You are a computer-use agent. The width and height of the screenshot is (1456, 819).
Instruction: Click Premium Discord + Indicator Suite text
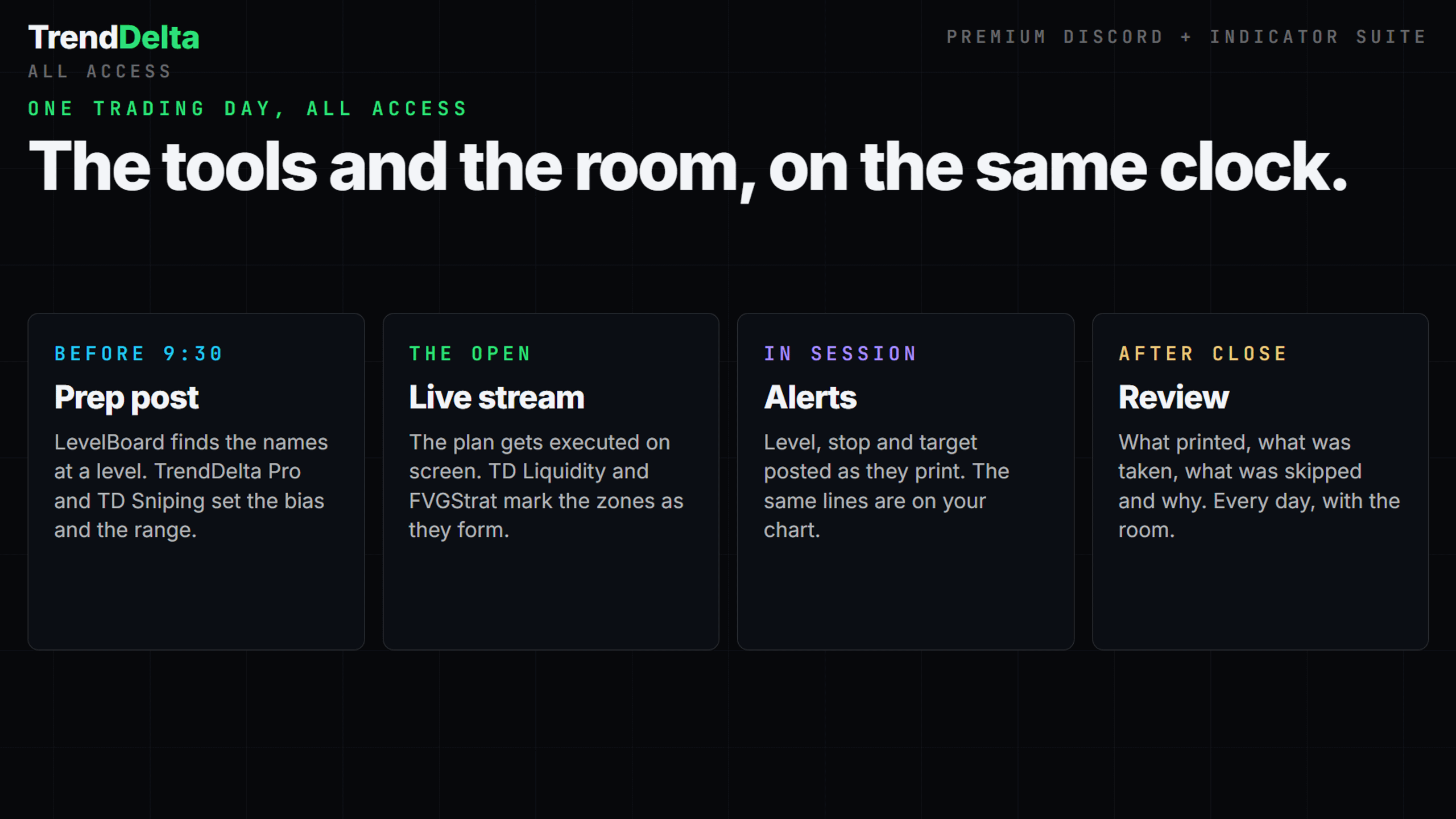coord(1186,37)
